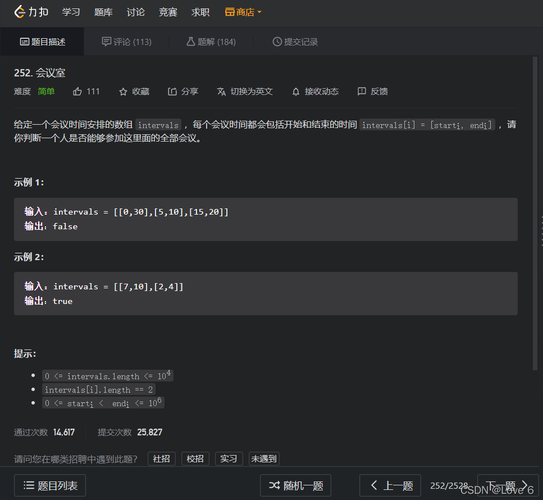Click the 随机一题 random problem button
This screenshot has width=543, height=500.
click(x=296, y=485)
